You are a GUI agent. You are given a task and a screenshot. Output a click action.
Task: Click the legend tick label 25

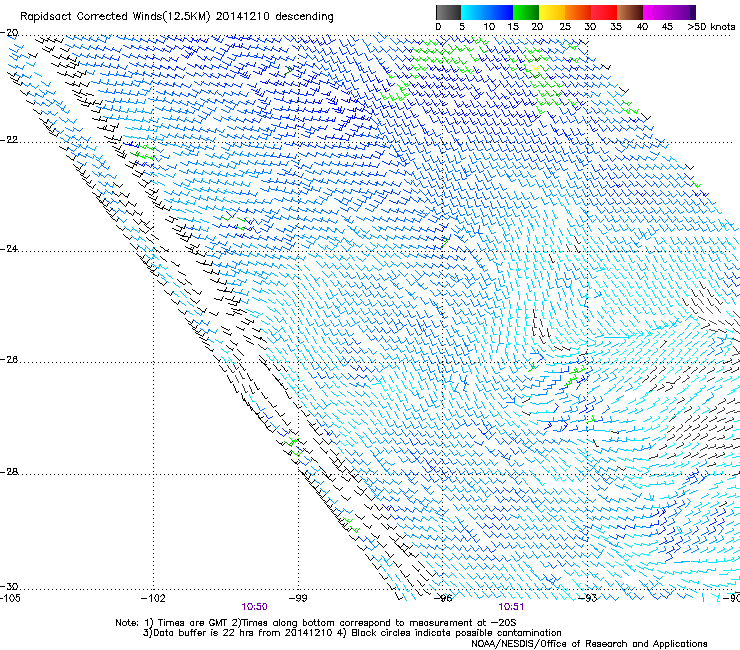coord(565,27)
